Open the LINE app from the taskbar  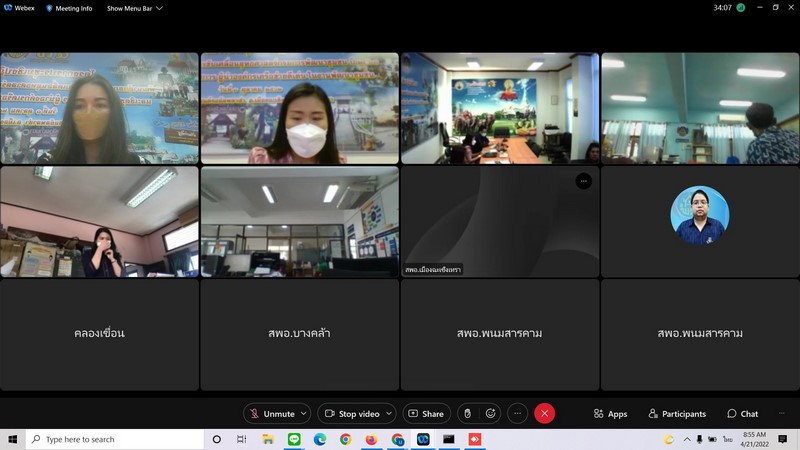294,439
